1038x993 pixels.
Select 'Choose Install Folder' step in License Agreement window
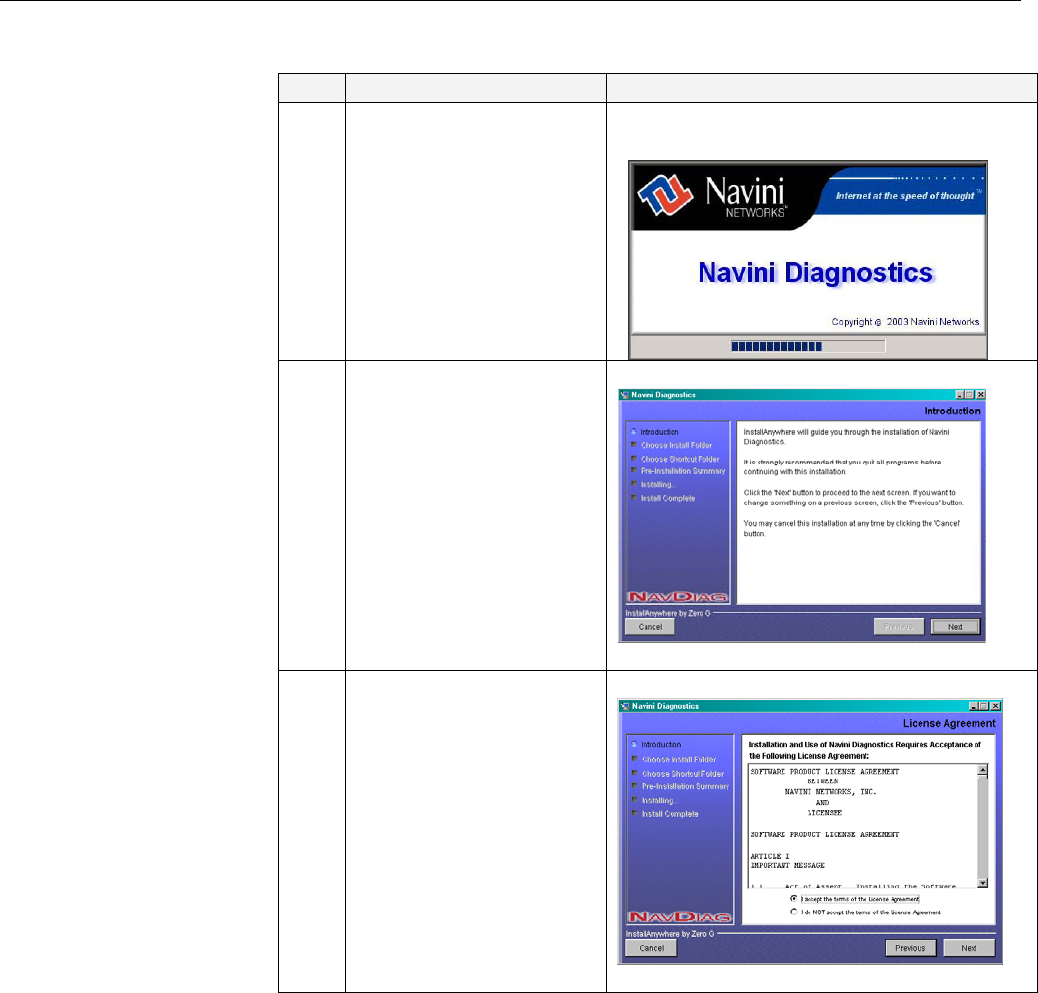[x=679, y=759]
